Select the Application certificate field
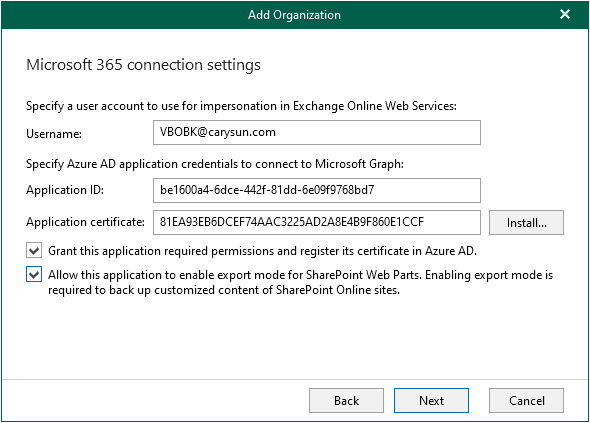Viewport: 590px width, 423px height. pyautogui.click(x=316, y=222)
